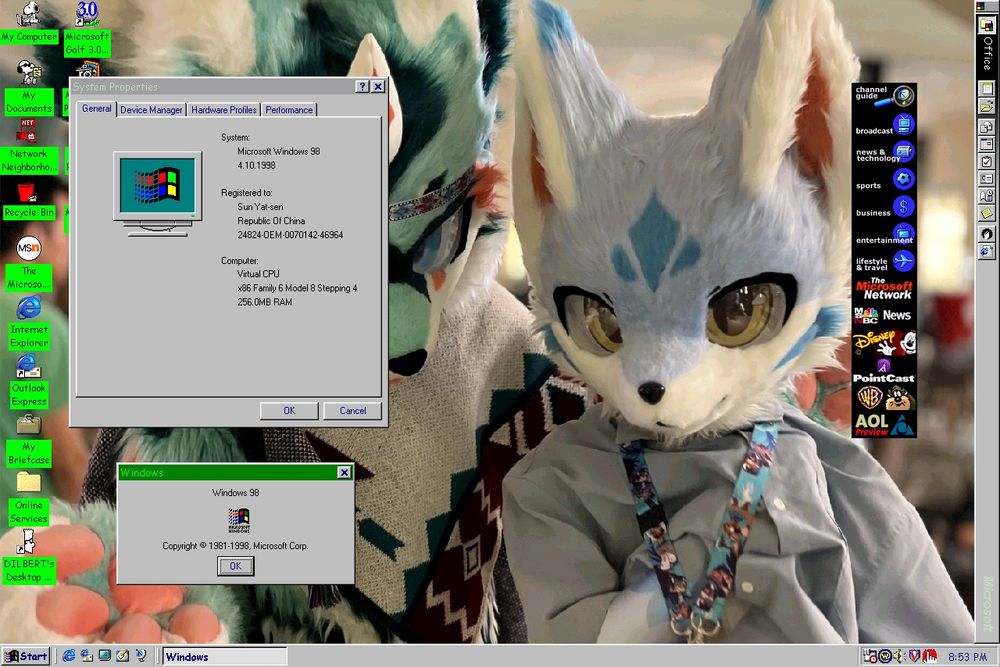Viewport: 1000px width, 667px height.
Task: Switch to the General tab
Action: pos(96,108)
